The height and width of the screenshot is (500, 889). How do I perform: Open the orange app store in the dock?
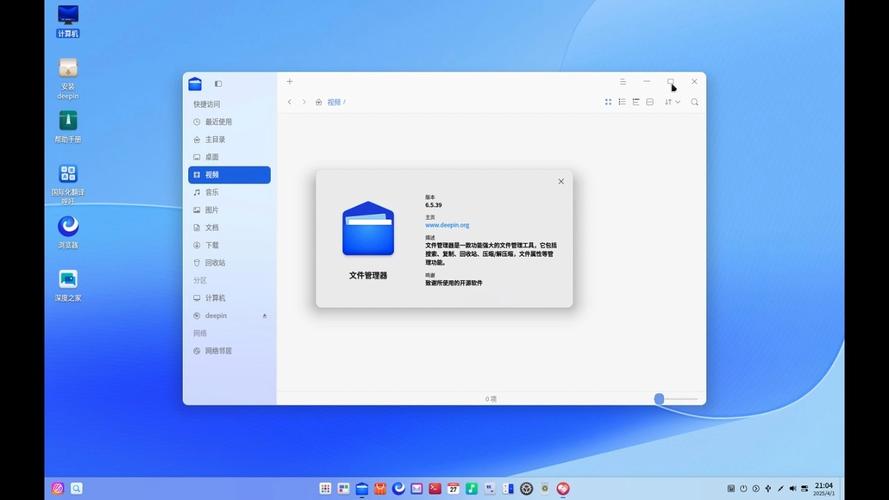(380, 488)
